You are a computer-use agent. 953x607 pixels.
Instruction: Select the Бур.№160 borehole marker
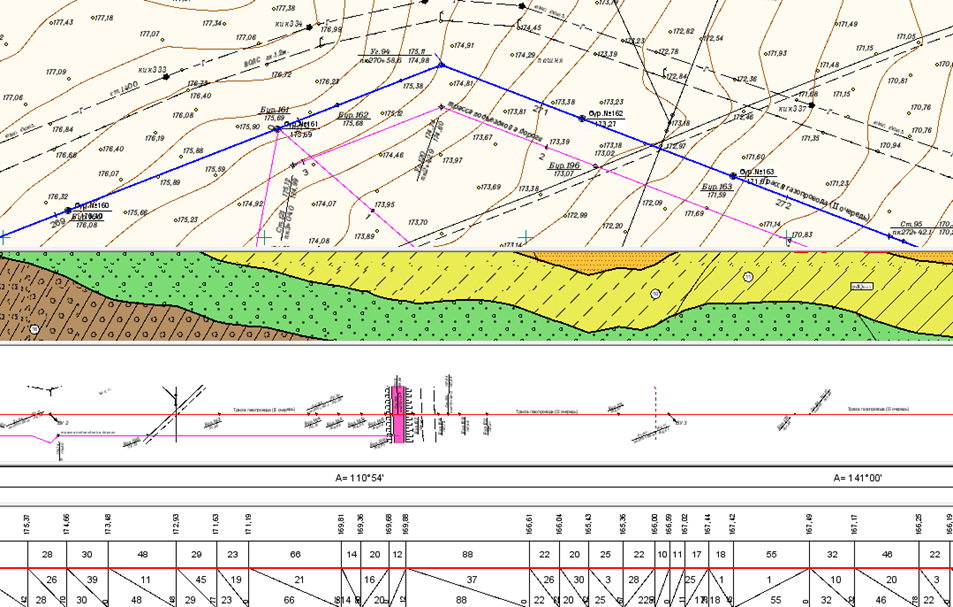click(x=68, y=210)
